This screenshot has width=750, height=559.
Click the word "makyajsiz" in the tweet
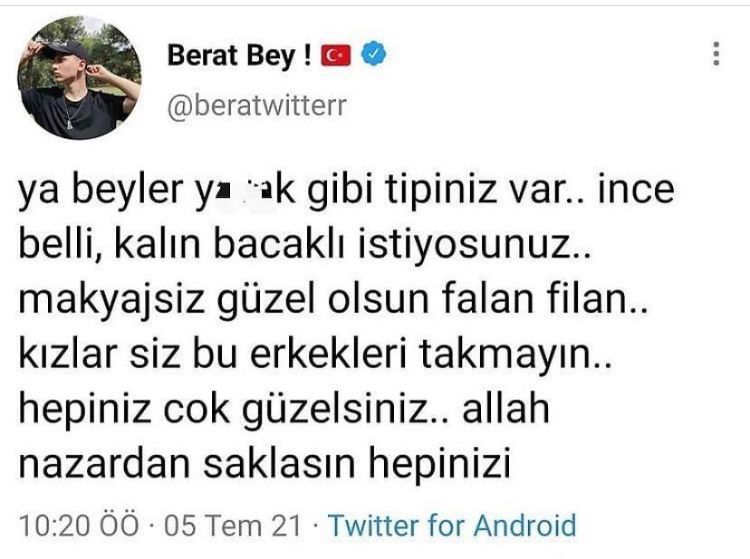pyautogui.click(x=112, y=301)
